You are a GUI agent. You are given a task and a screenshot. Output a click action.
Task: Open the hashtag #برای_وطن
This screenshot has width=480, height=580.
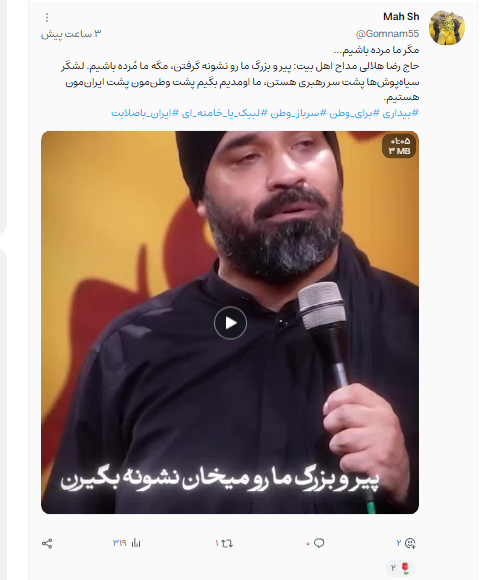(x=354, y=113)
